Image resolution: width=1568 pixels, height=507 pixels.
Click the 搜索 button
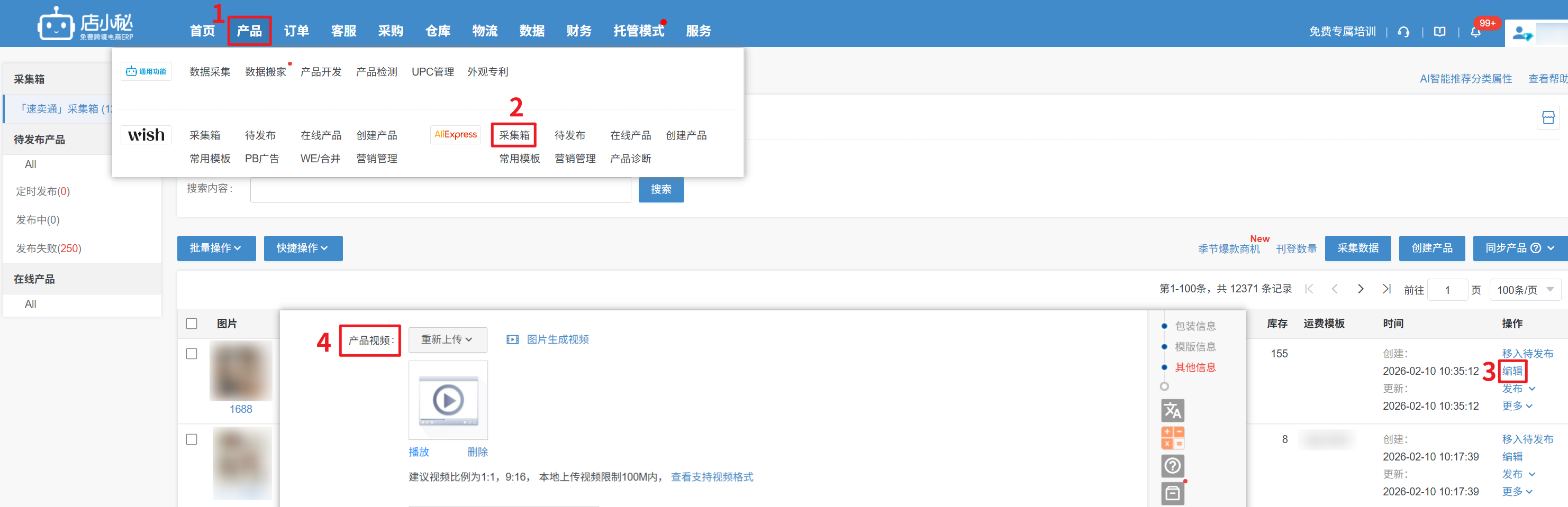point(660,190)
